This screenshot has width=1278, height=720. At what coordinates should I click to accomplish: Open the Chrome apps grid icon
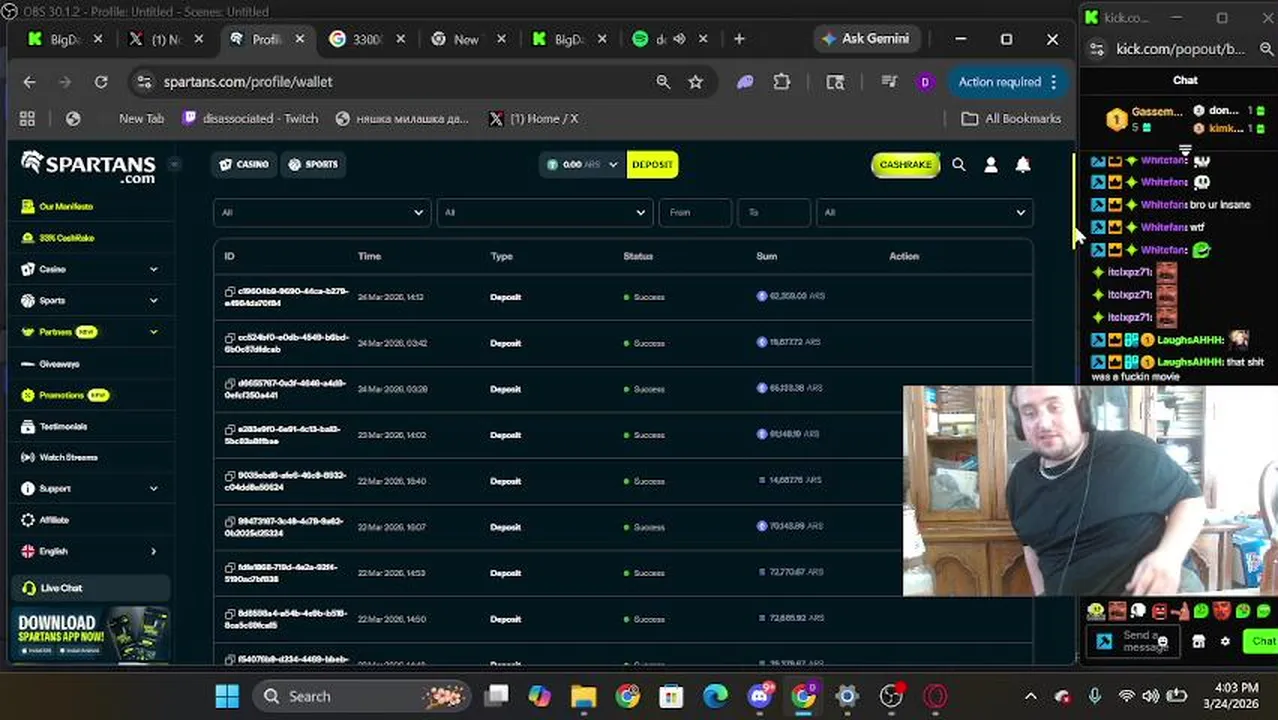point(27,118)
